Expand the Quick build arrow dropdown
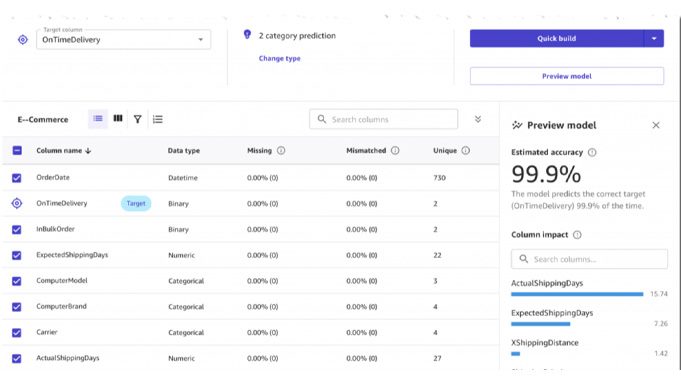The image size is (681, 381). [x=654, y=38]
